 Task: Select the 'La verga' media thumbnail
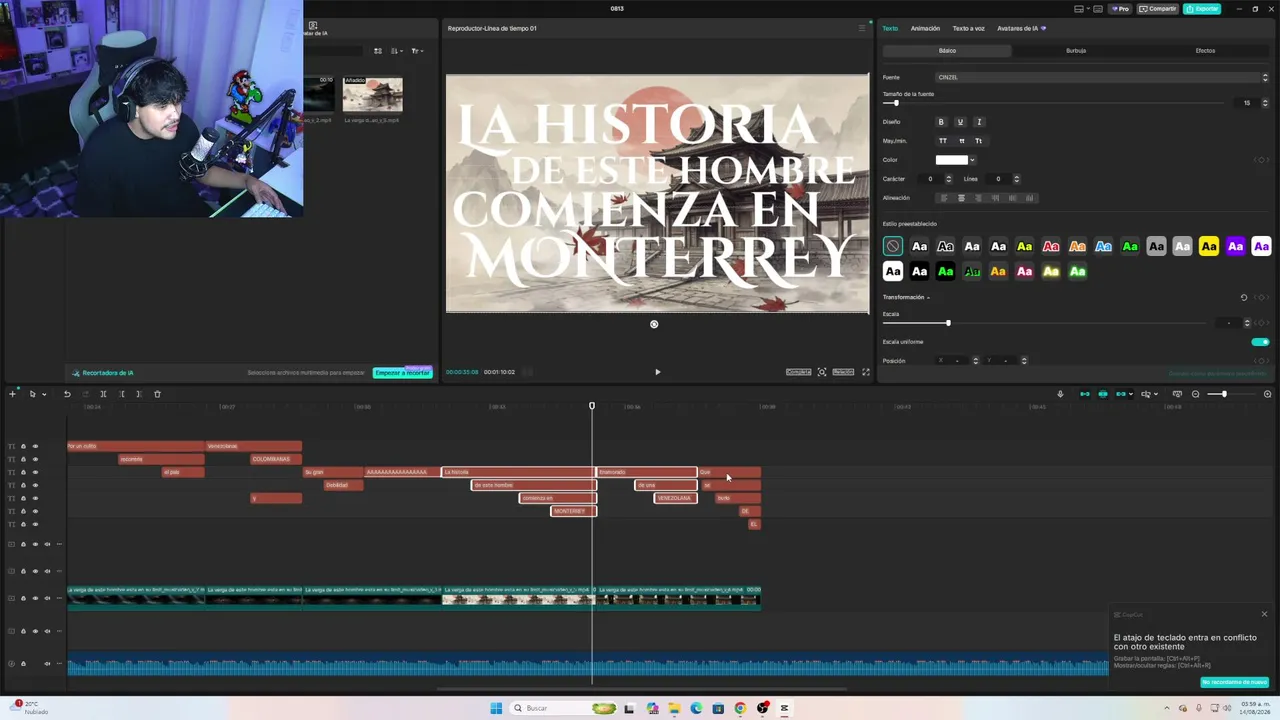372,95
